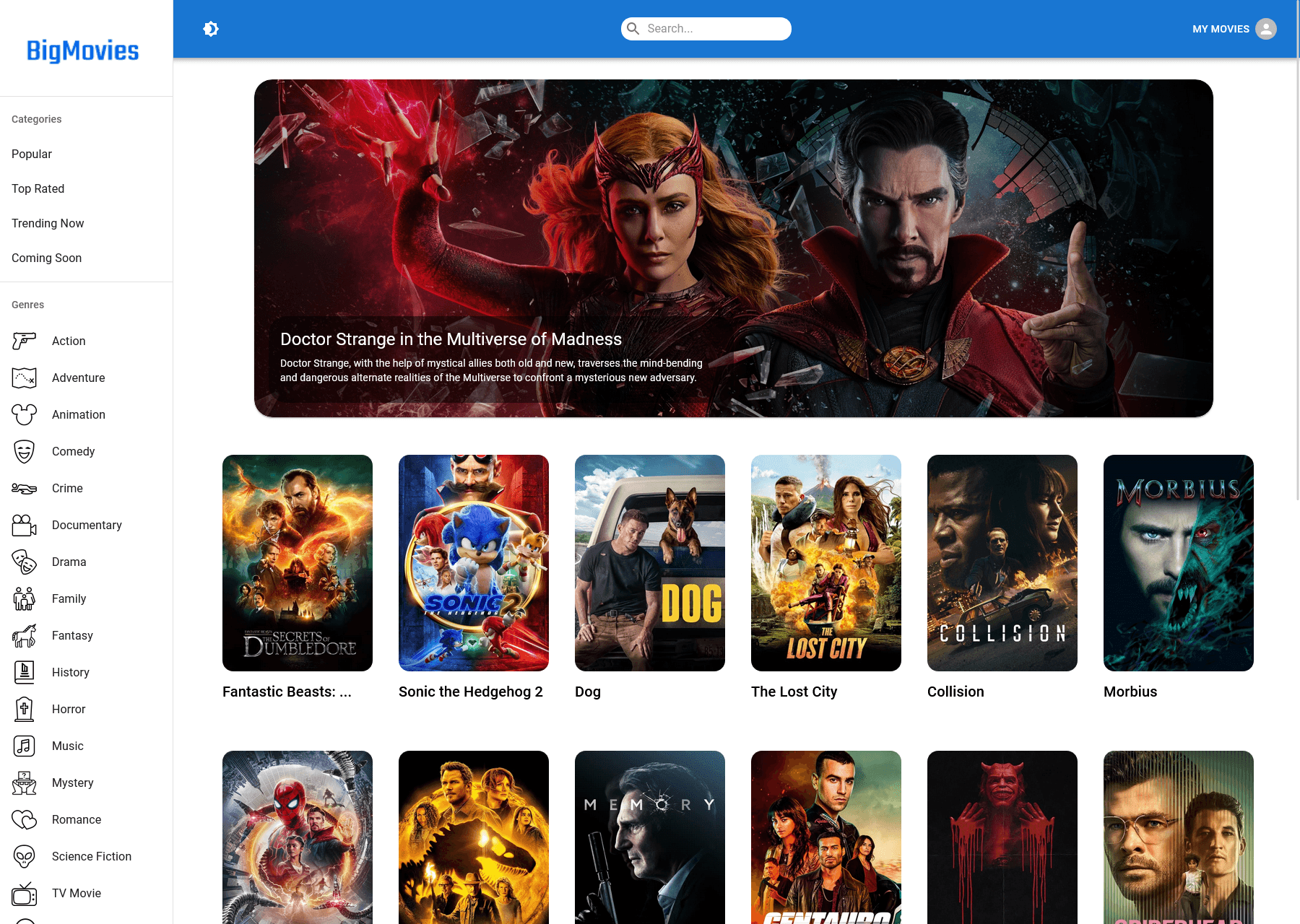The image size is (1300, 924).
Task: Open the Sonic the Hedgehog 2 poster
Action: (x=474, y=563)
